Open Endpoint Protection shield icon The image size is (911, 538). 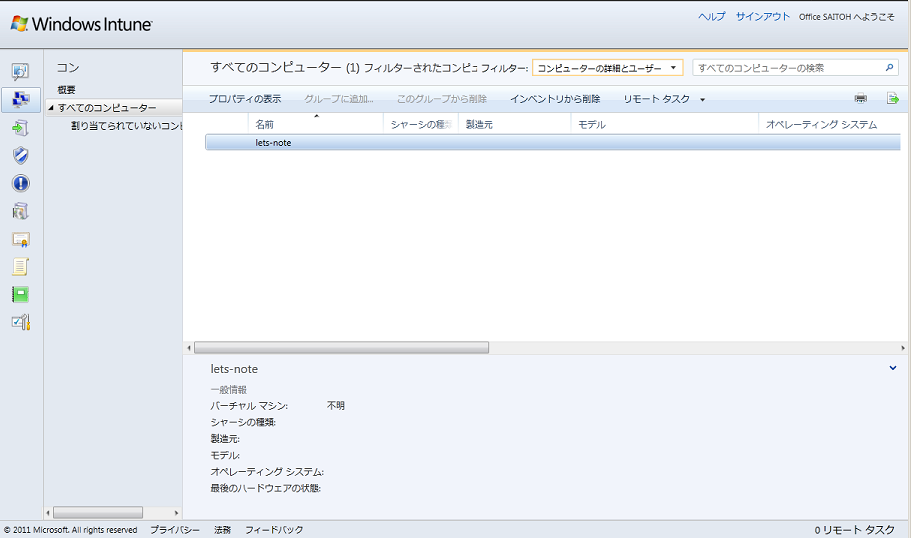(20, 155)
